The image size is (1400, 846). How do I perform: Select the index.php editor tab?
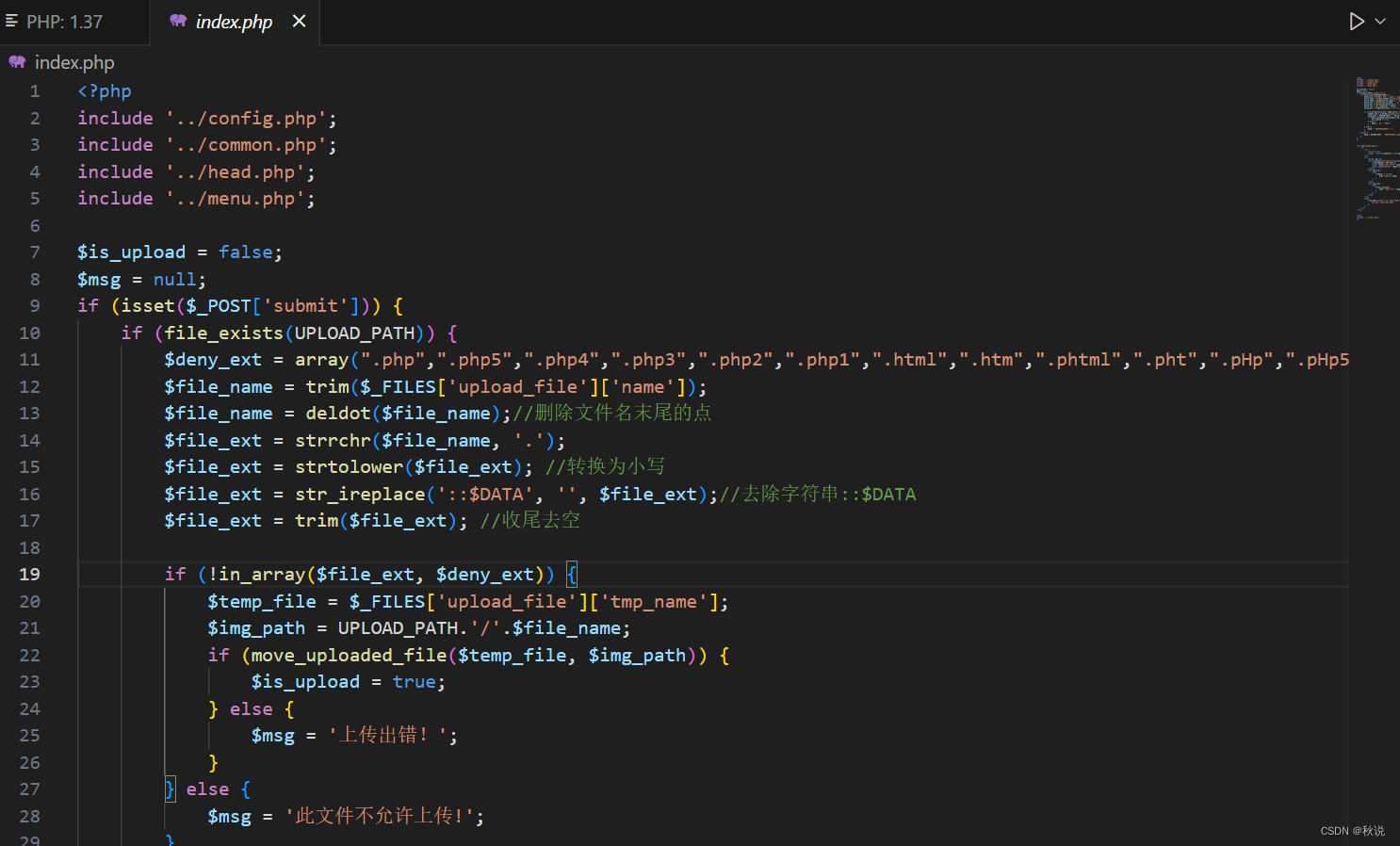[234, 22]
